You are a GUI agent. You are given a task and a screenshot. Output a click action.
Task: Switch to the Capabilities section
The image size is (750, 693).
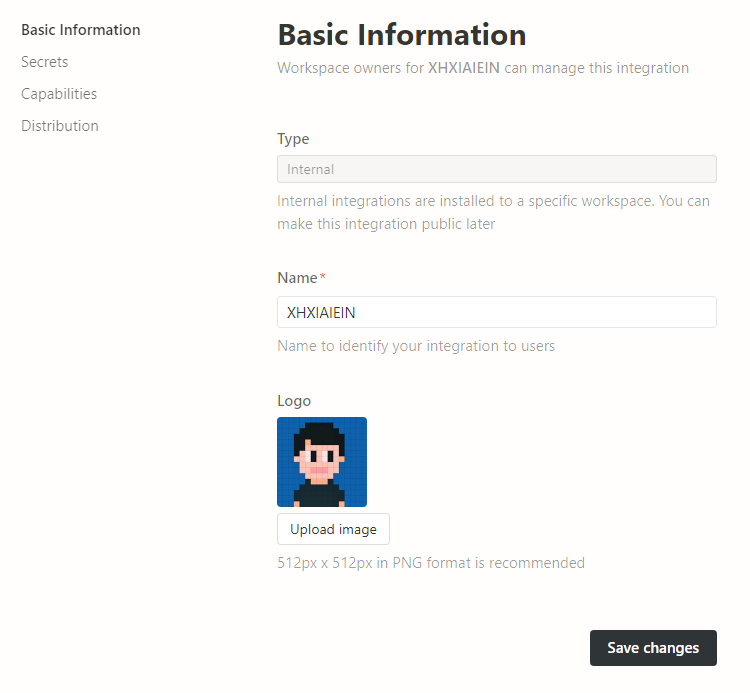(x=59, y=94)
